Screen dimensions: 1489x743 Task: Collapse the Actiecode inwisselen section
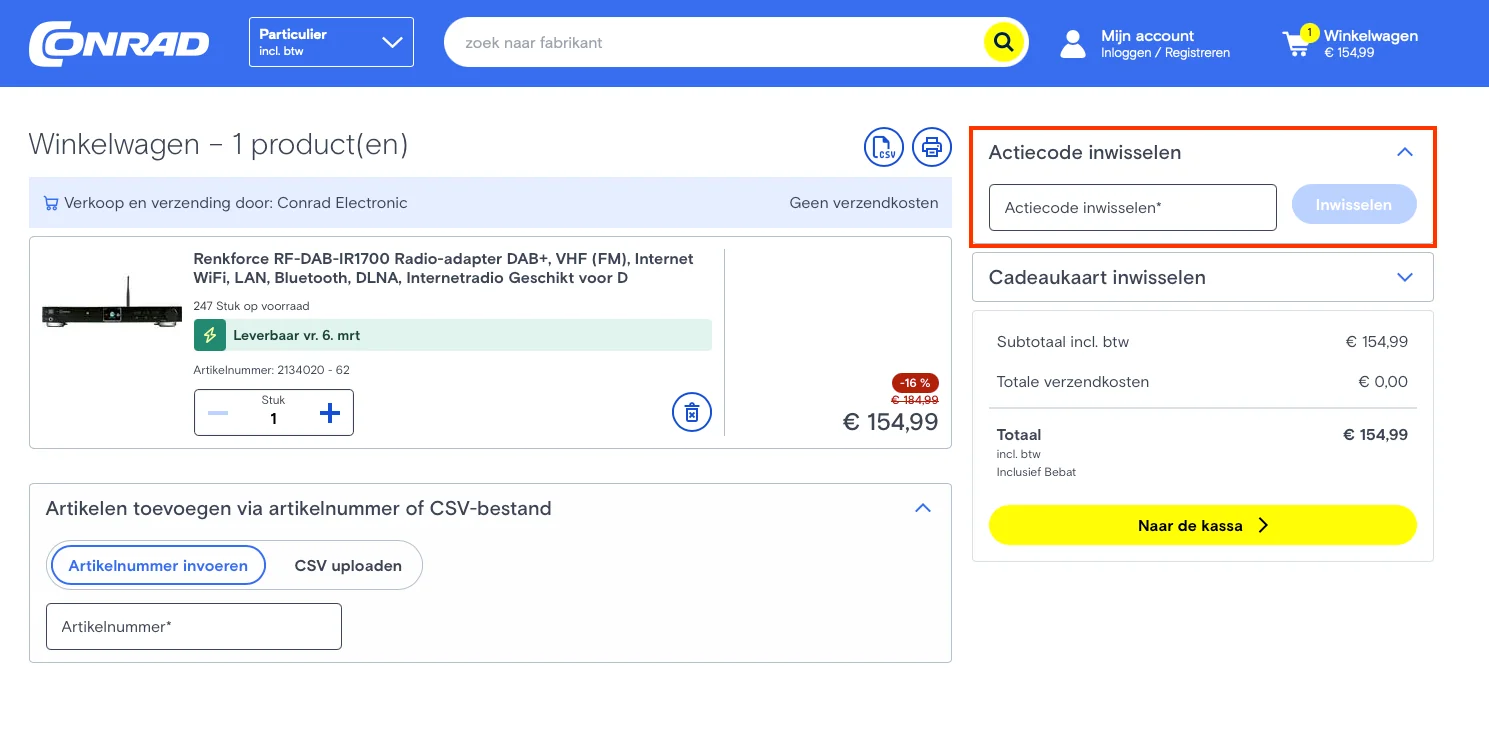1404,153
